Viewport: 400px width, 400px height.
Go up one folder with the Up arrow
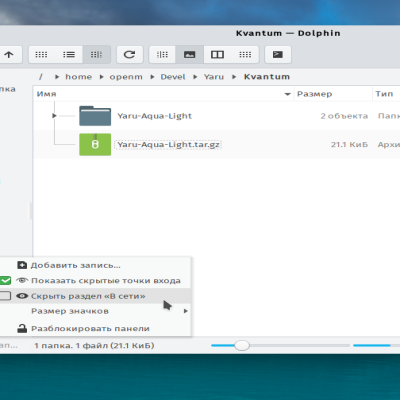(x=9, y=55)
